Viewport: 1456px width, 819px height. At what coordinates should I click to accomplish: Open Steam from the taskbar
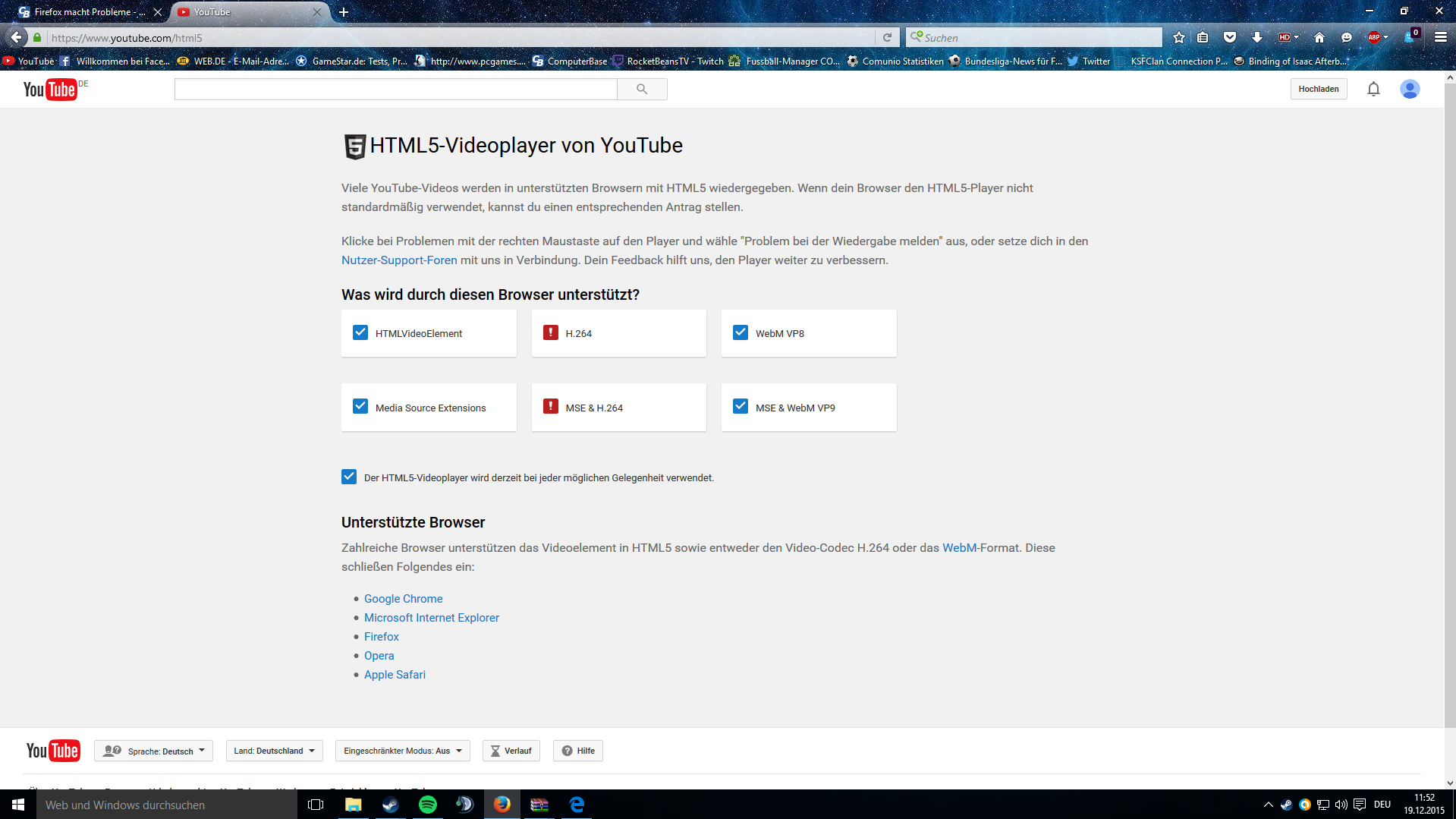coord(390,805)
